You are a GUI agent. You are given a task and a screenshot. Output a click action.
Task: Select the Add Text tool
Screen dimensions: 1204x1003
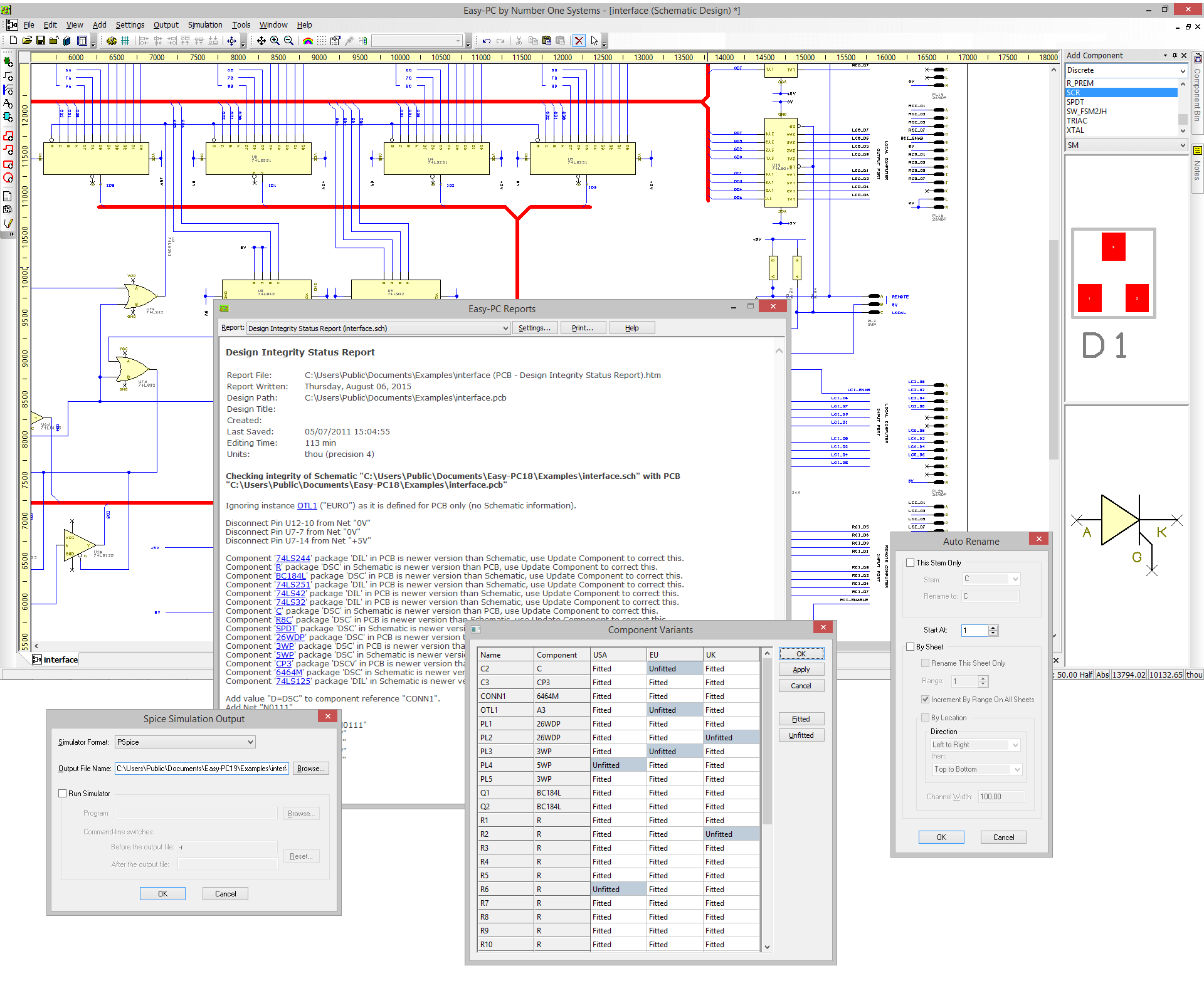(x=8, y=103)
